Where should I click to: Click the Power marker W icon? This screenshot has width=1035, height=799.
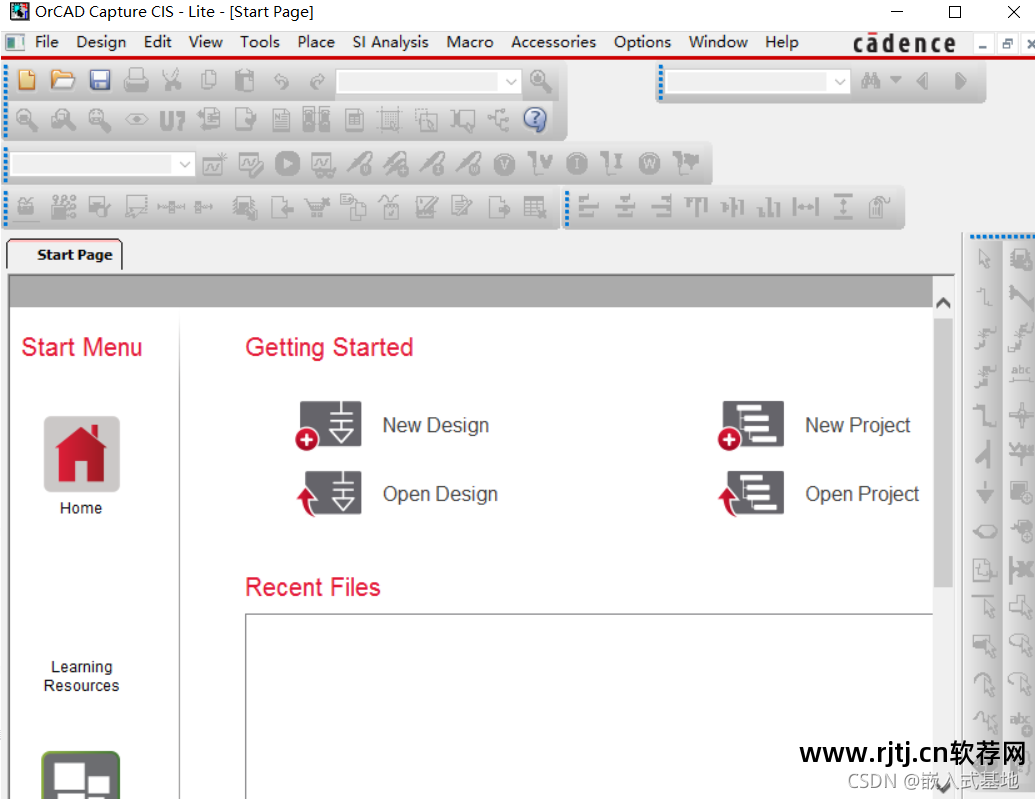(x=650, y=164)
